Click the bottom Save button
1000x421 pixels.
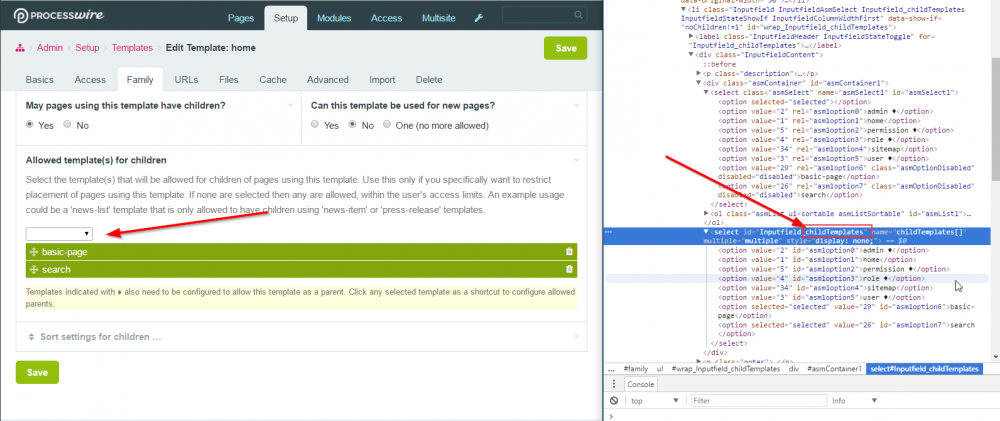(x=37, y=373)
